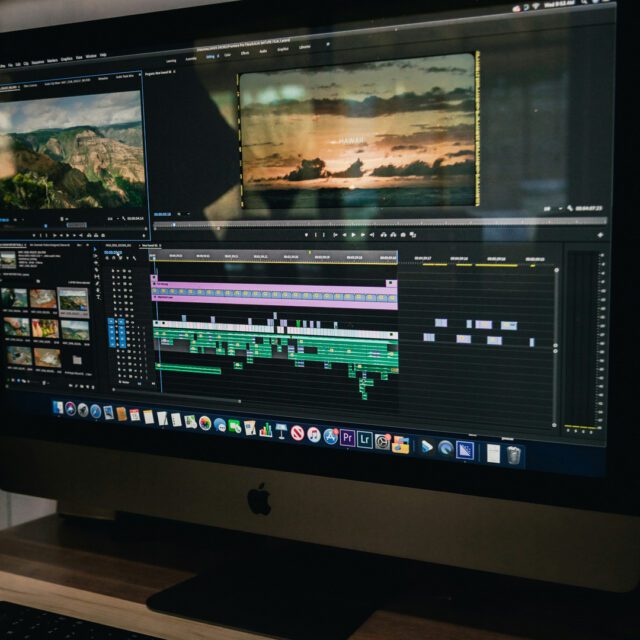The width and height of the screenshot is (640, 640).
Task: Click Program Monitor scrubber playhead
Action: click(x=174, y=224)
